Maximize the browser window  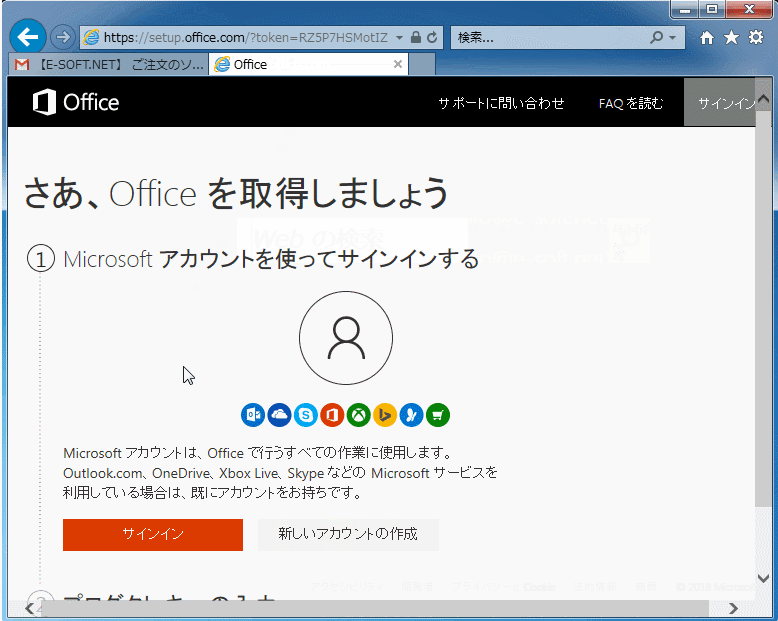click(x=712, y=9)
